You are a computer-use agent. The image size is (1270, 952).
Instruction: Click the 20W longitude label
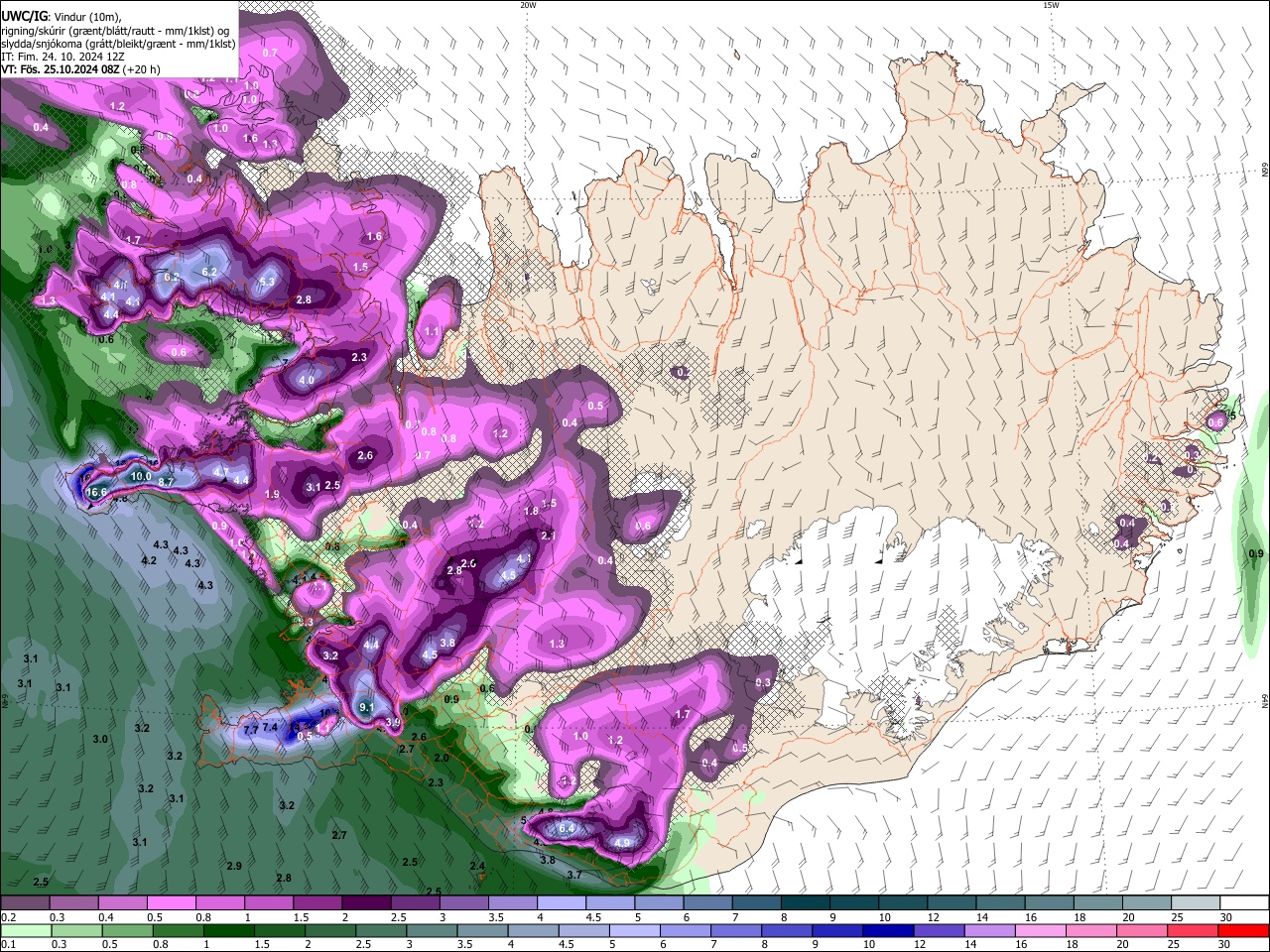[x=528, y=5]
